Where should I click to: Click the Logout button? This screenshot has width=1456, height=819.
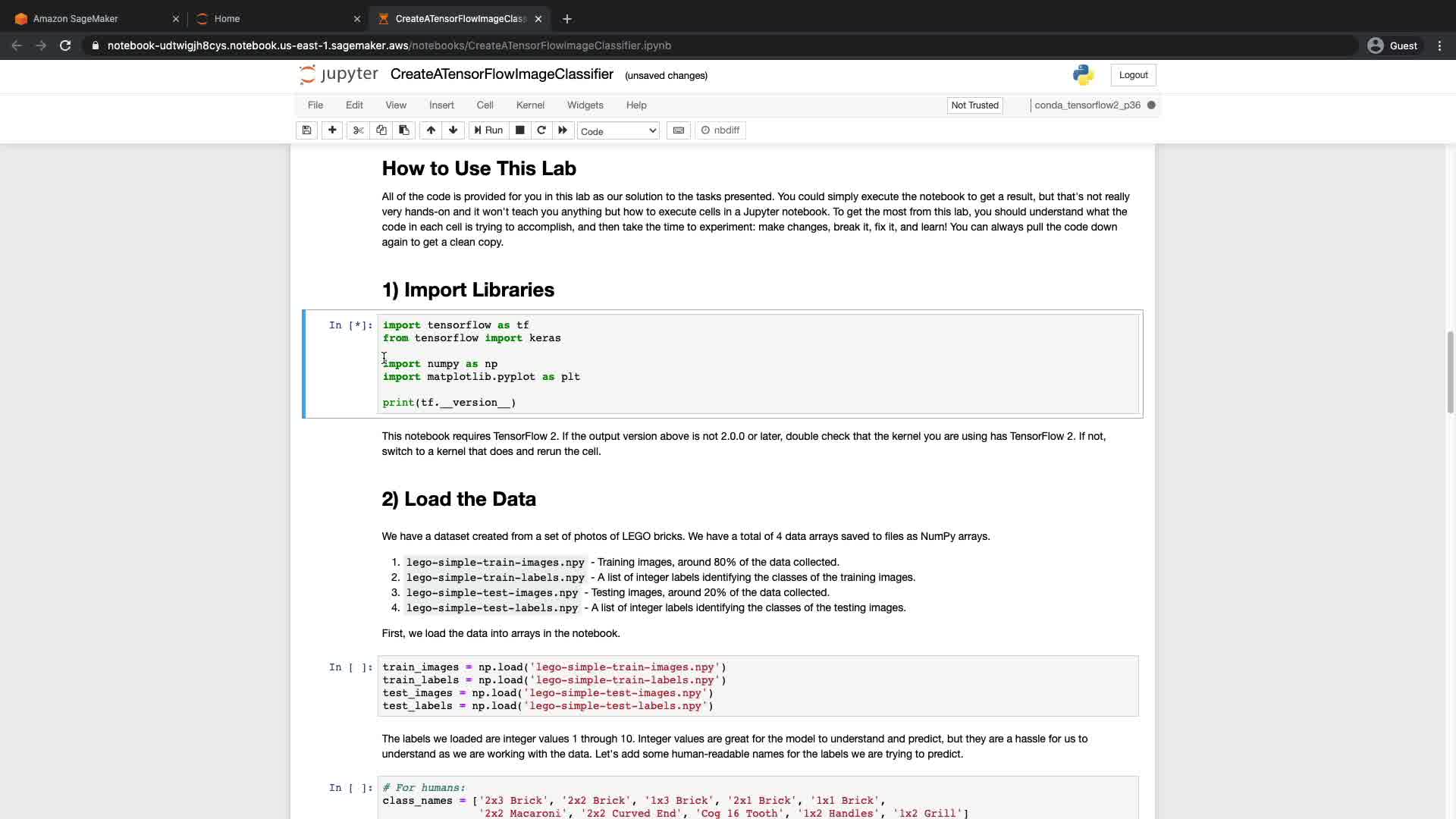point(1133,75)
